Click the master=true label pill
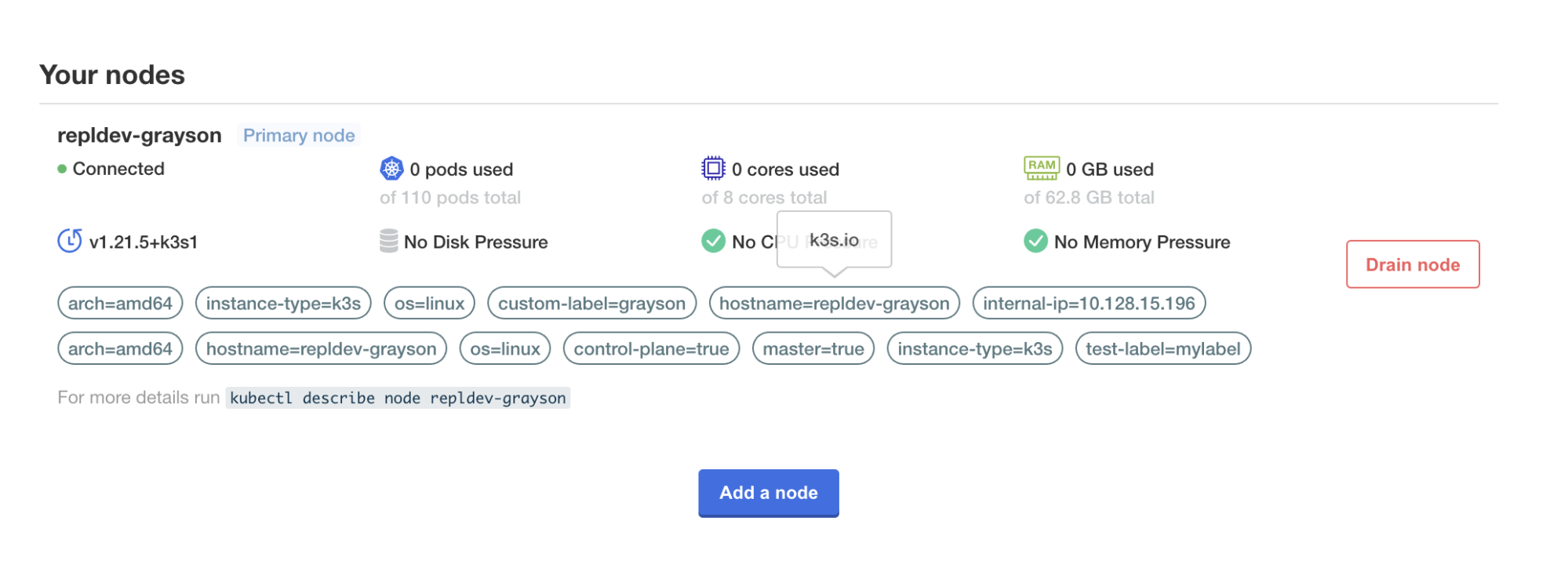The height and width of the screenshot is (579, 1568). [813, 349]
